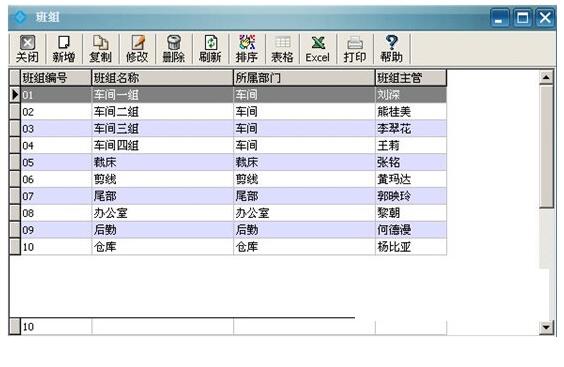Select row indicator for row 01
Screen dimensions: 564x367
point(15,95)
